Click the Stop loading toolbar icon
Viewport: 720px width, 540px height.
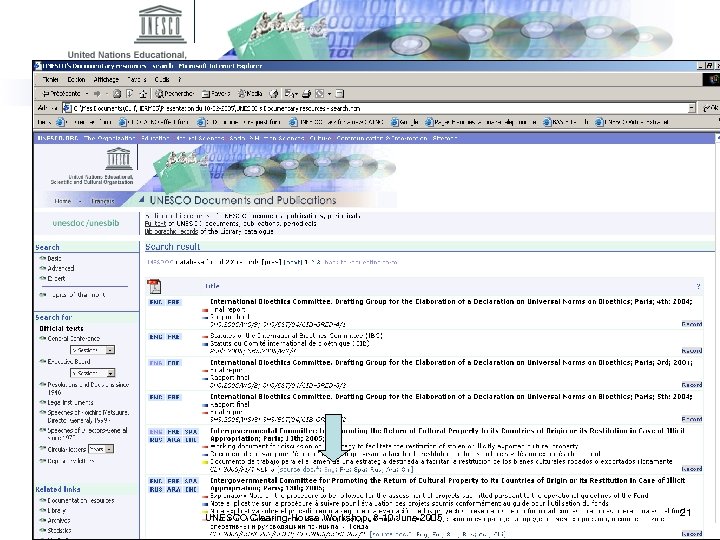117,94
